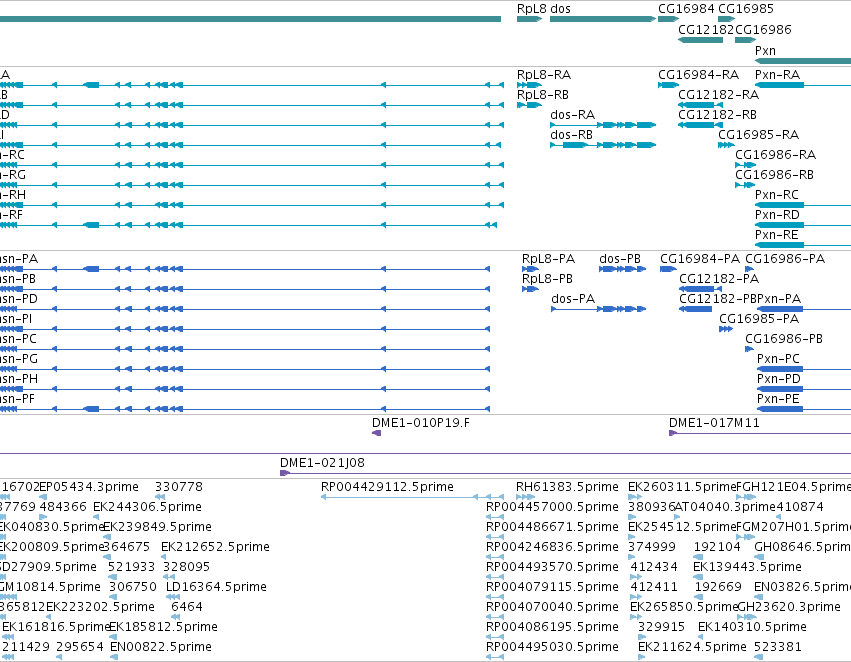The height and width of the screenshot is (662, 851).
Task: Click the CG12182-PB label
Action: click(717, 299)
